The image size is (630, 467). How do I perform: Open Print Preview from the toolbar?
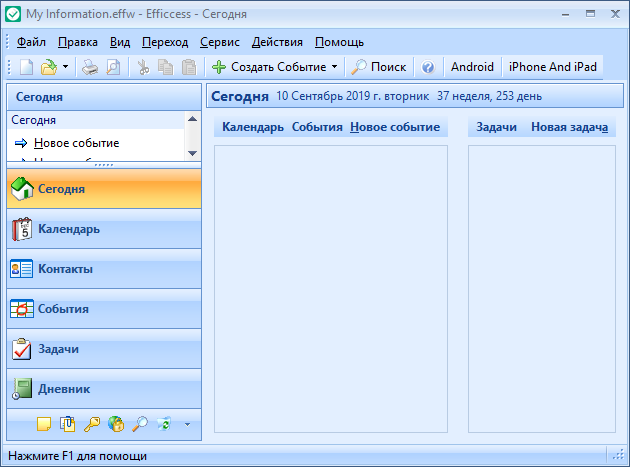[x=113, y=67]
